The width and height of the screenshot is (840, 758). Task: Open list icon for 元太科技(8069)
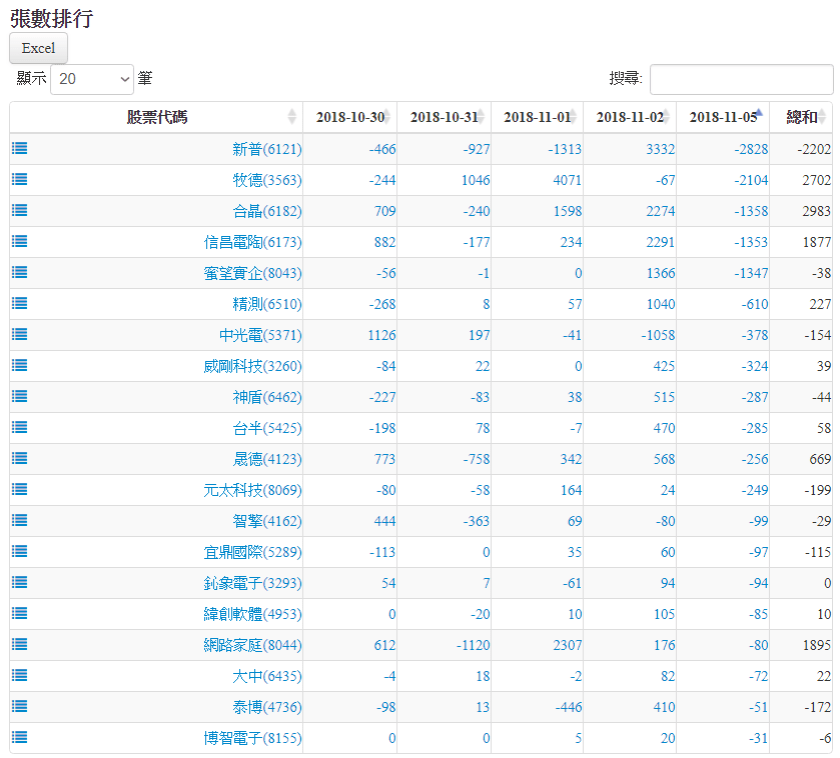[20, 489]
